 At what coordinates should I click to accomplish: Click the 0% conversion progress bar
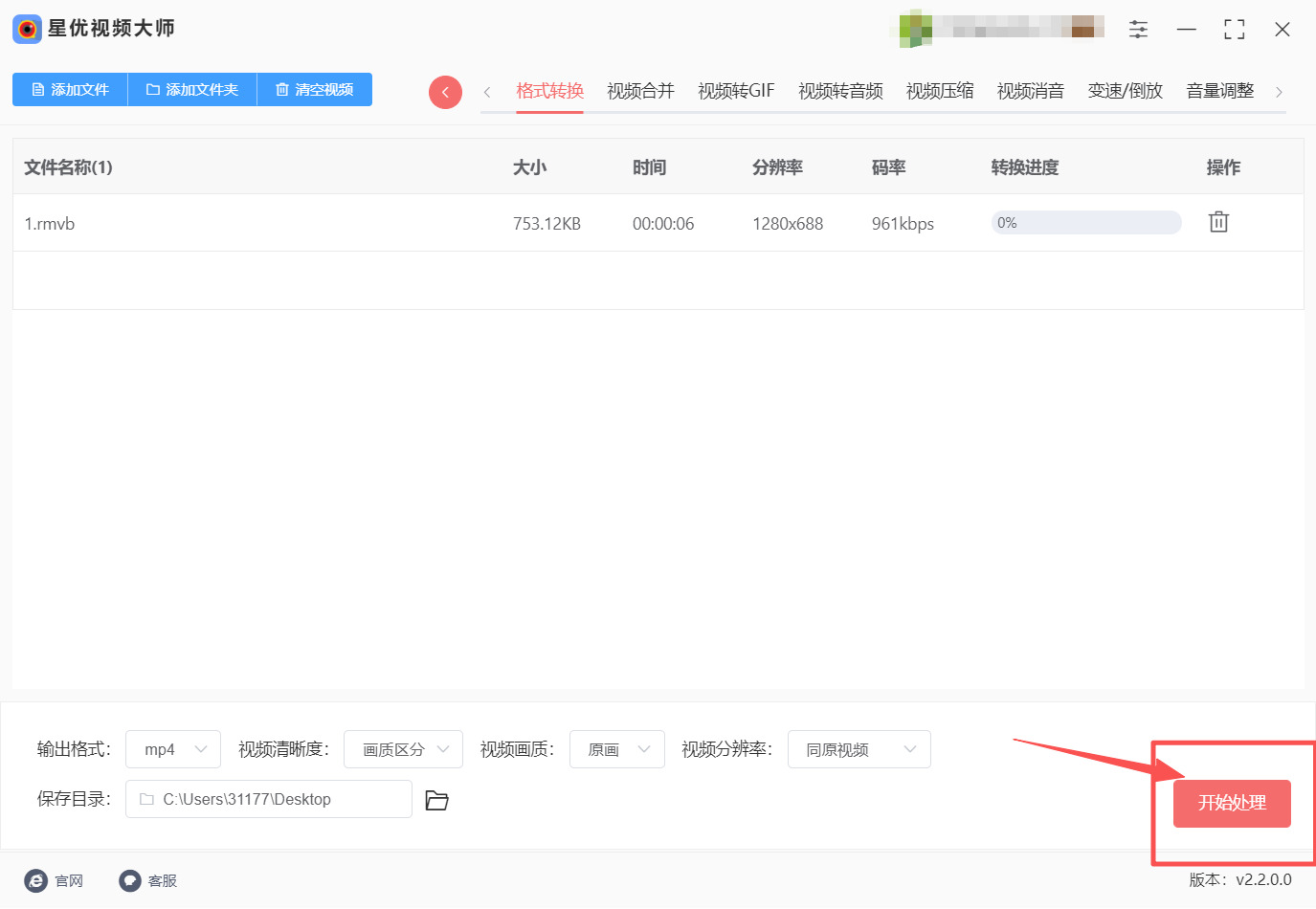[1085, 223]
